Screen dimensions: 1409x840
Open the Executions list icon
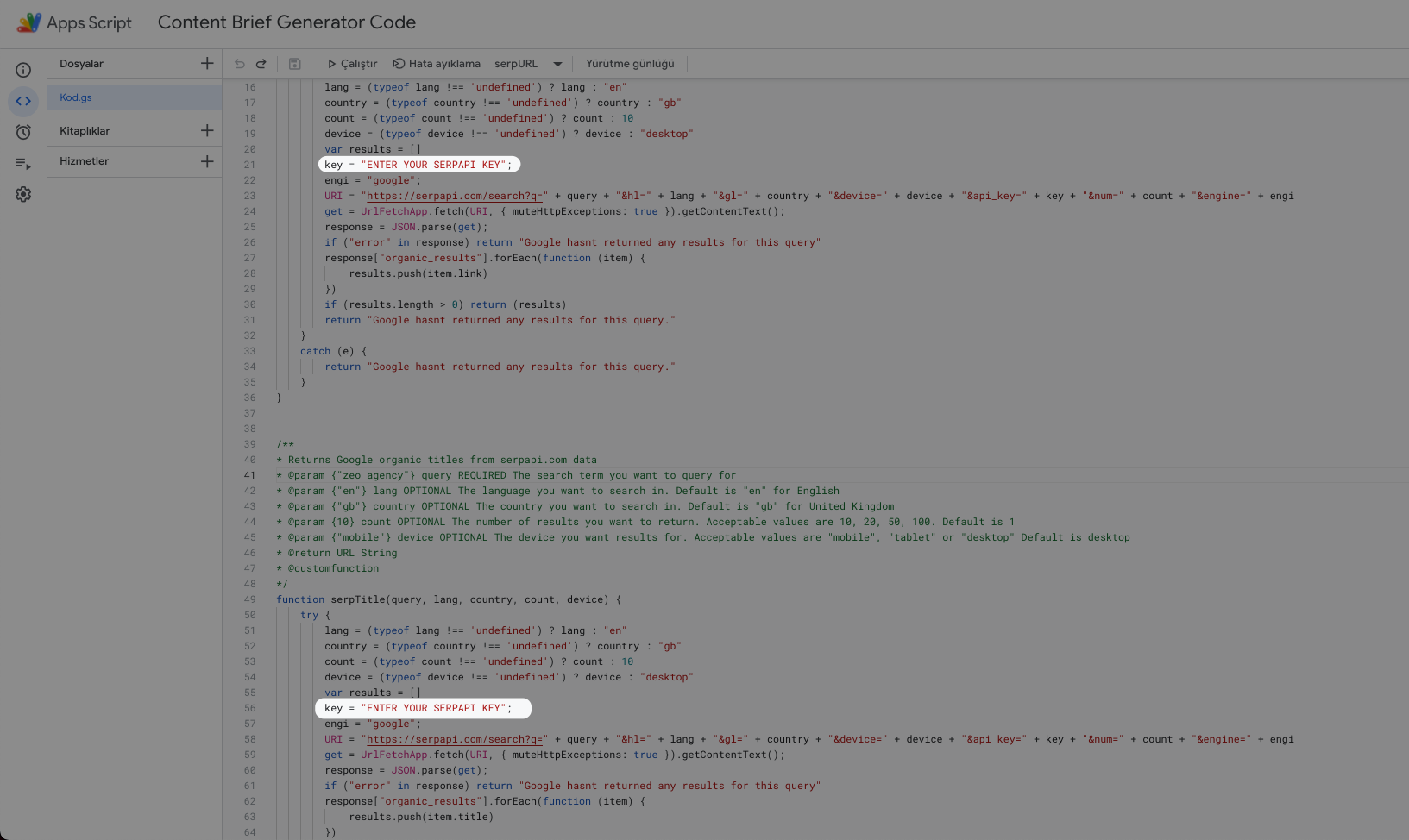[x=23, y=163]
